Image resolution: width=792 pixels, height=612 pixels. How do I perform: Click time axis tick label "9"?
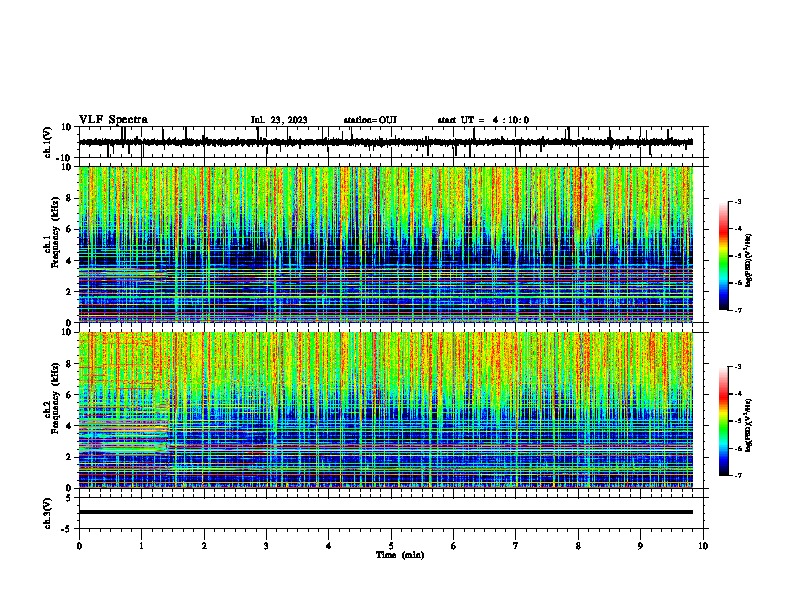pos(640,546)
